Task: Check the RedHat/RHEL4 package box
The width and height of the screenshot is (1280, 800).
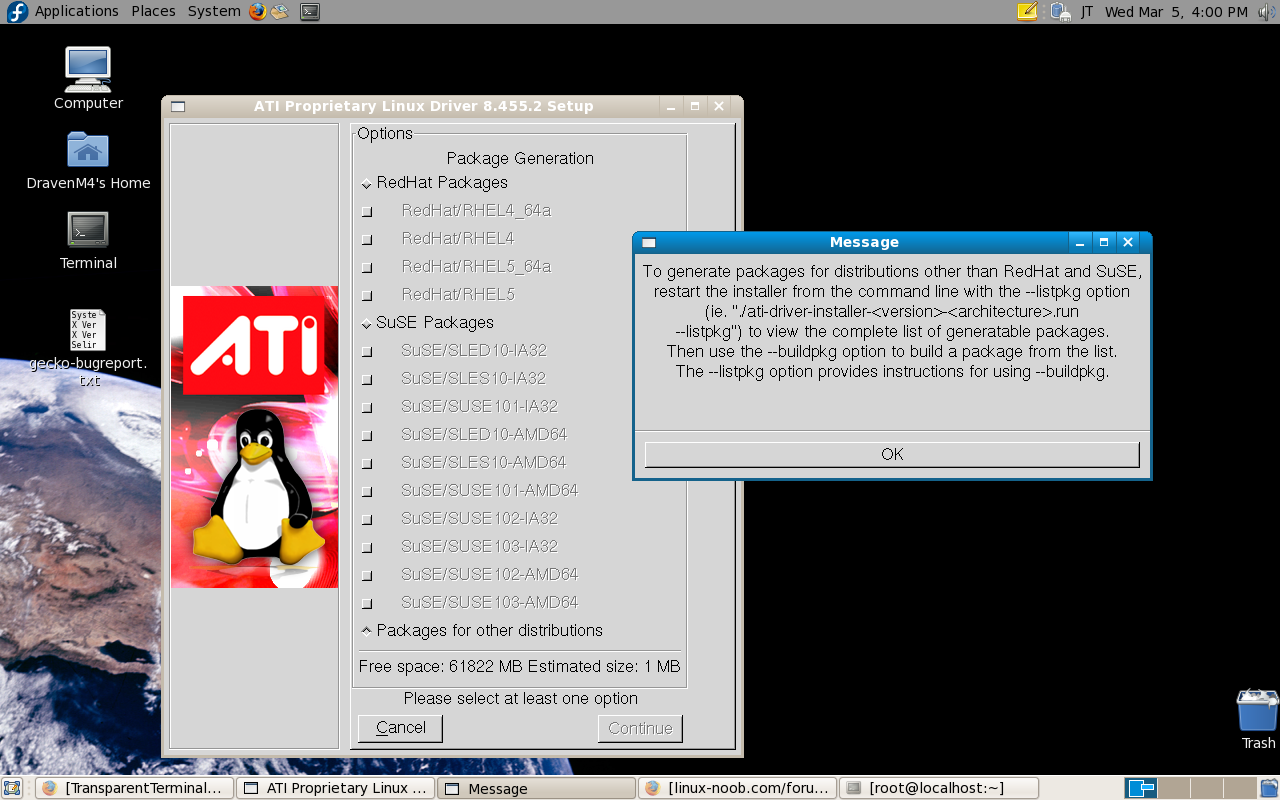Action: pos(367,239)
